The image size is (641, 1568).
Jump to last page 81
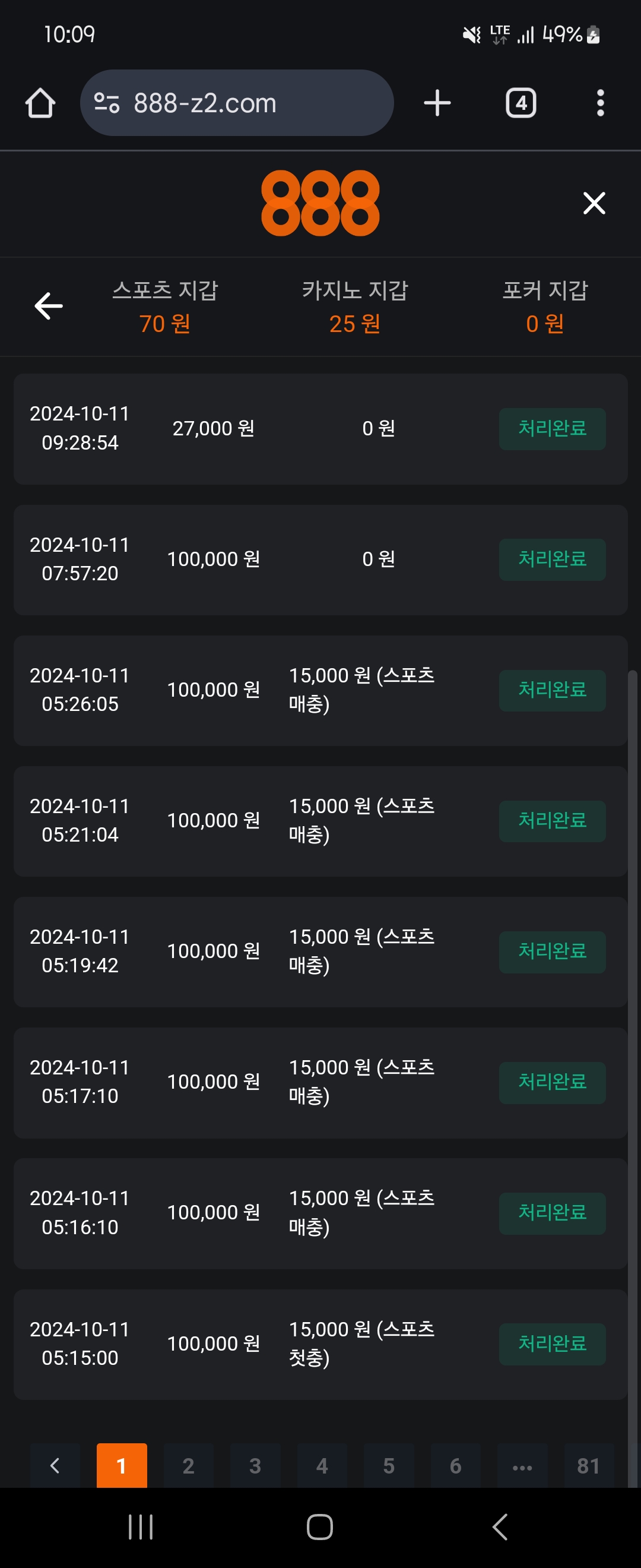pyautogui.click(x=588, y=1465)
